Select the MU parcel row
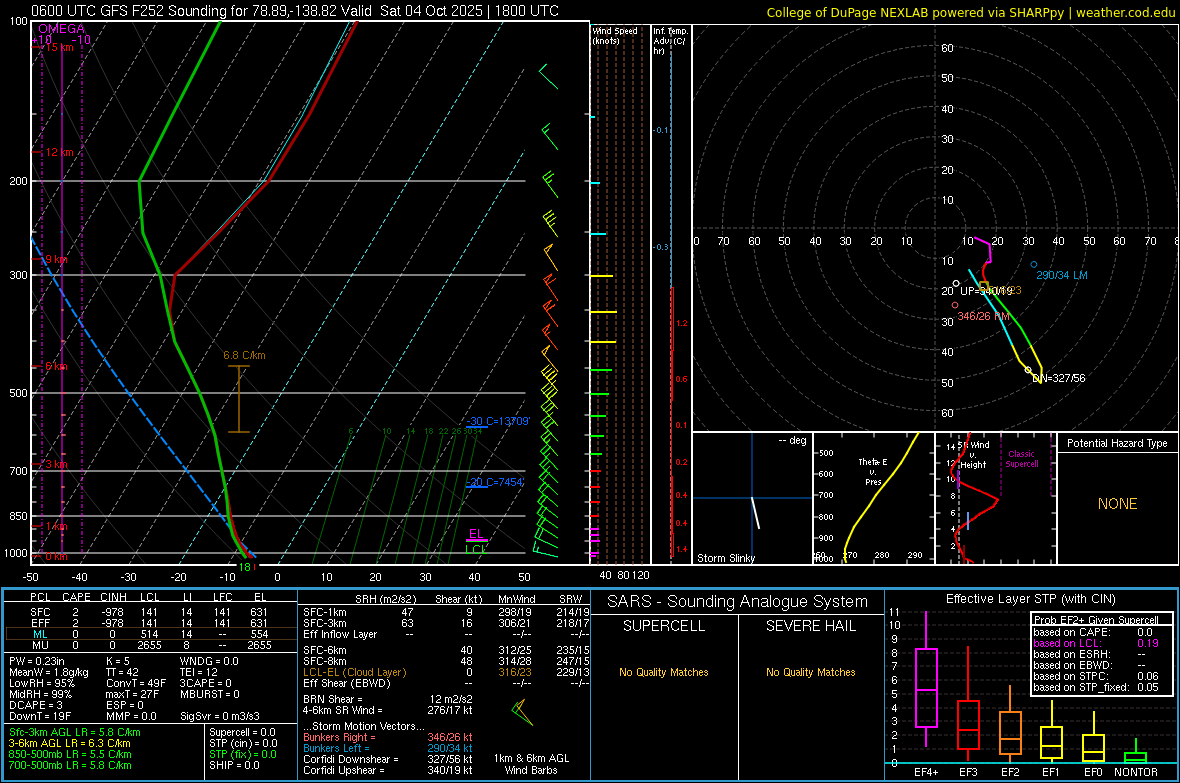 [150, 645]
